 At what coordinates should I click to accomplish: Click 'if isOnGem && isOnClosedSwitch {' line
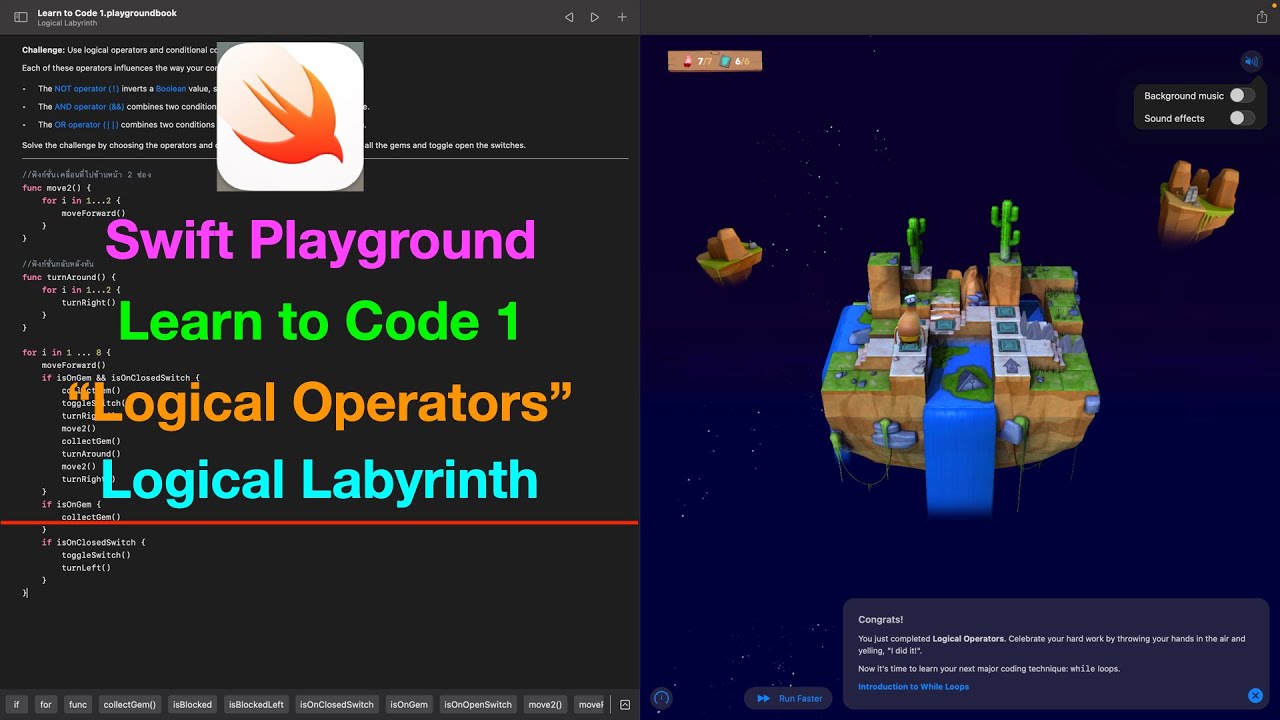point(121,378)
